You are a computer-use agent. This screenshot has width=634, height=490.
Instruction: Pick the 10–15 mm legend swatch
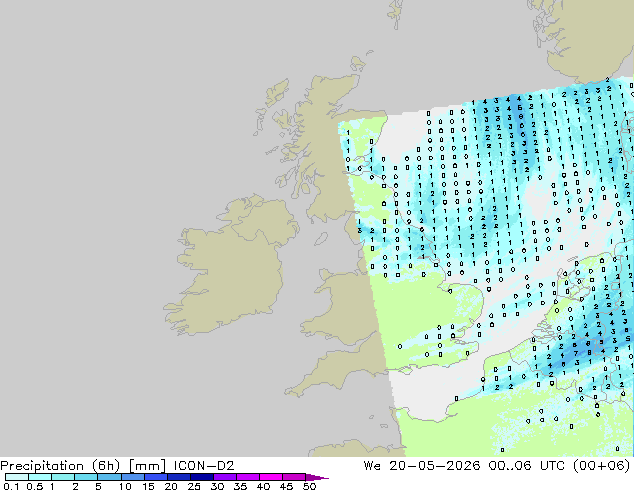pos(132,477)
